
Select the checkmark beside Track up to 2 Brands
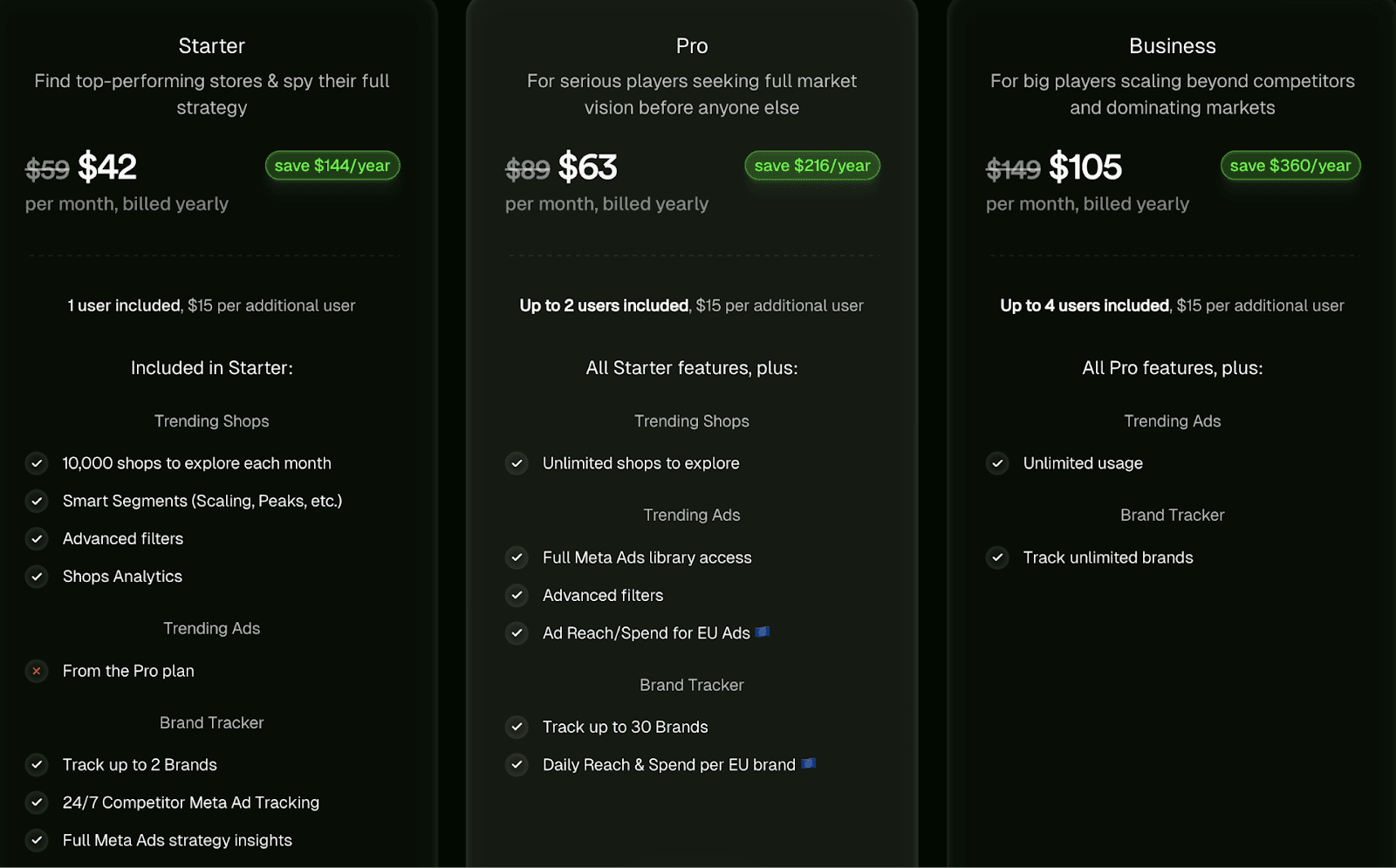pyautogui.click(x=37, y=765)
